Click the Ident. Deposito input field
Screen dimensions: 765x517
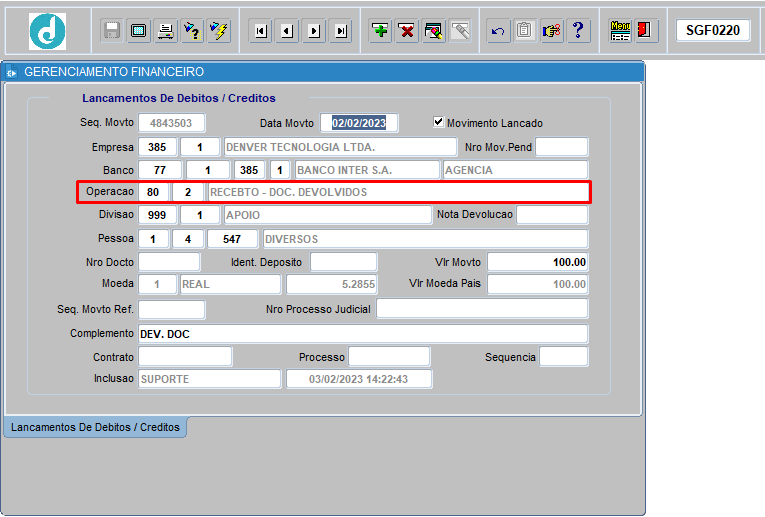pos(343,262)
